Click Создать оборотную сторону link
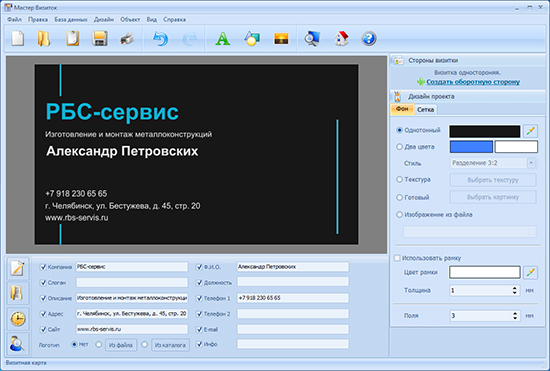This screenshot has width=550, height=371. pyautogui.click(x=473, y=82)
